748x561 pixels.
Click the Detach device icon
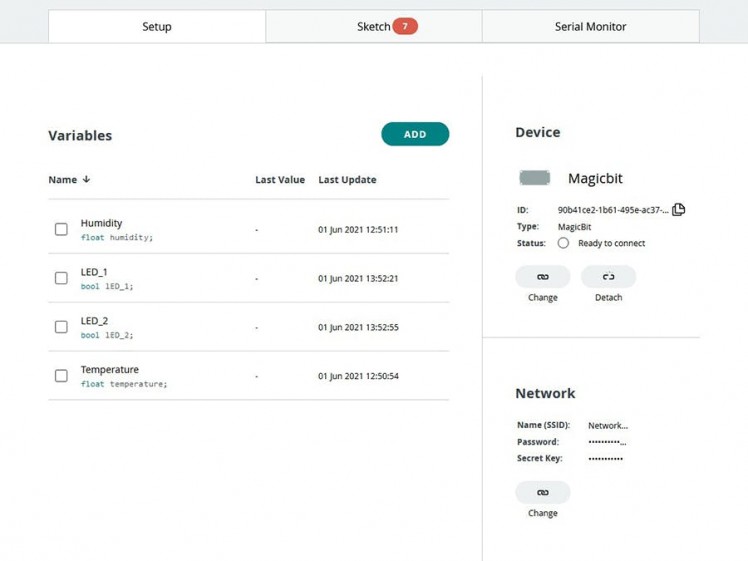(608, 277)
